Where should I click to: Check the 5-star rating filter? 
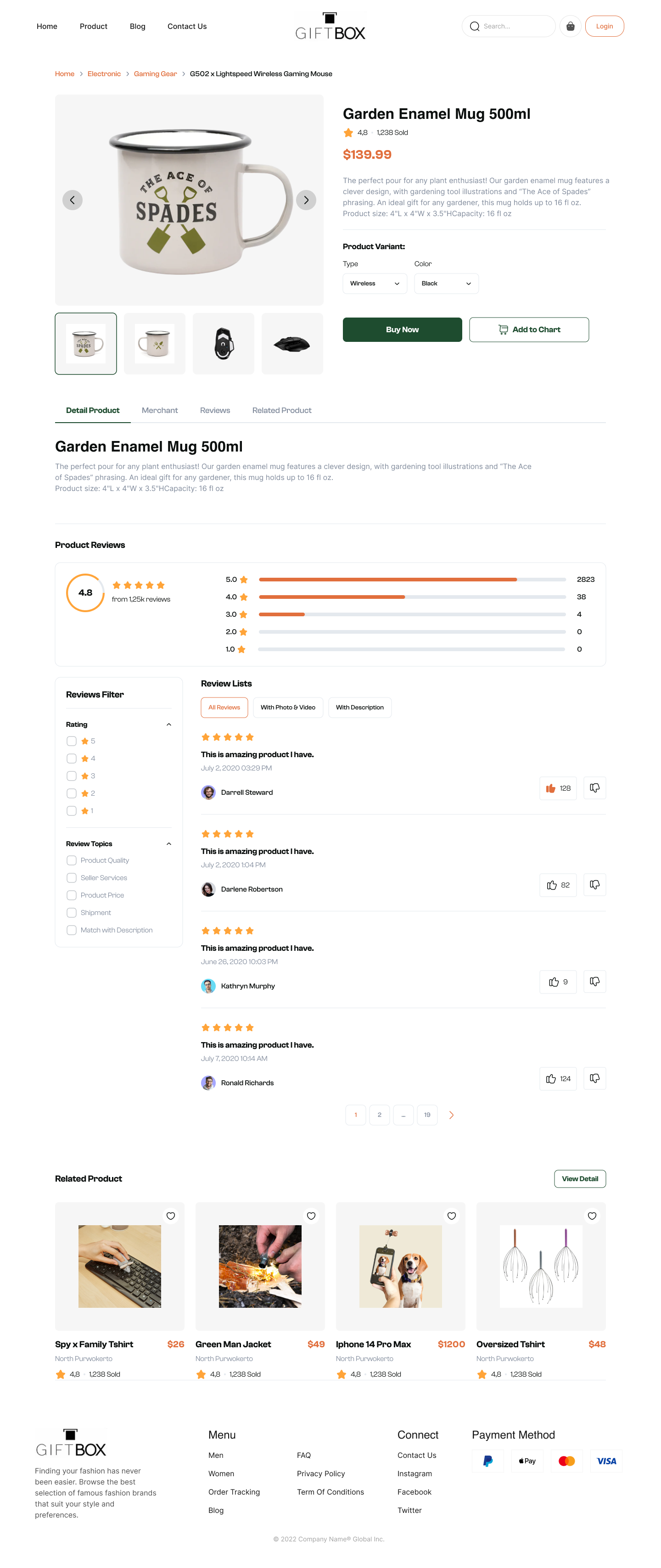72,742
